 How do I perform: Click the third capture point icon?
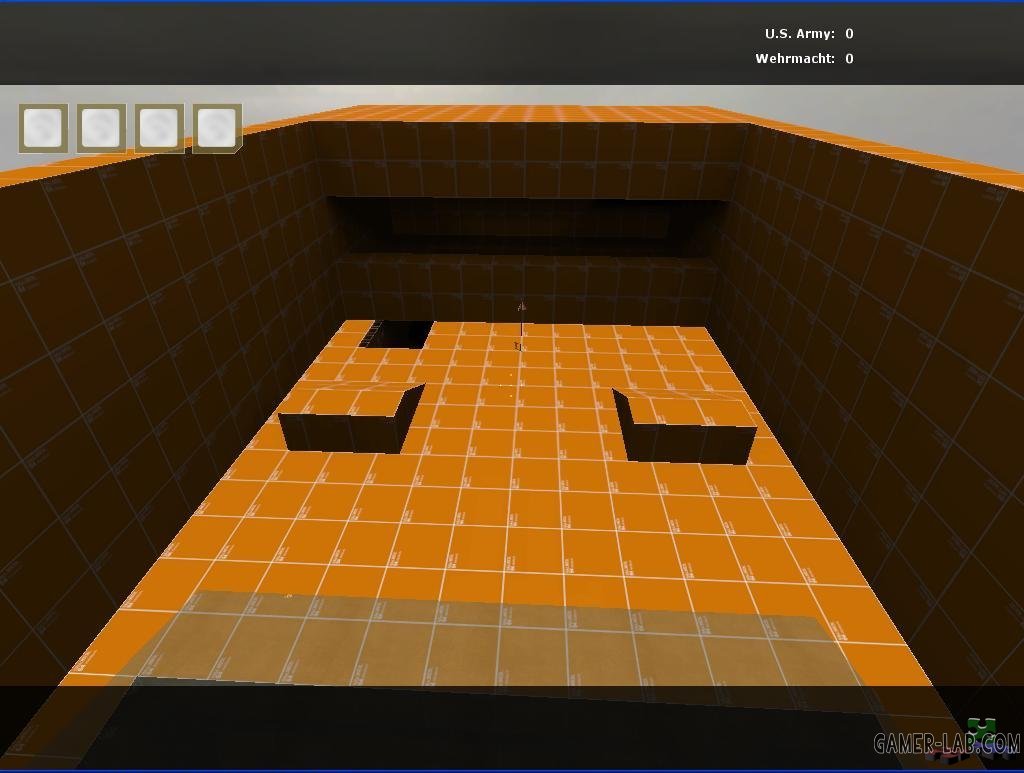pyautogui.click(x=159, y=128)
